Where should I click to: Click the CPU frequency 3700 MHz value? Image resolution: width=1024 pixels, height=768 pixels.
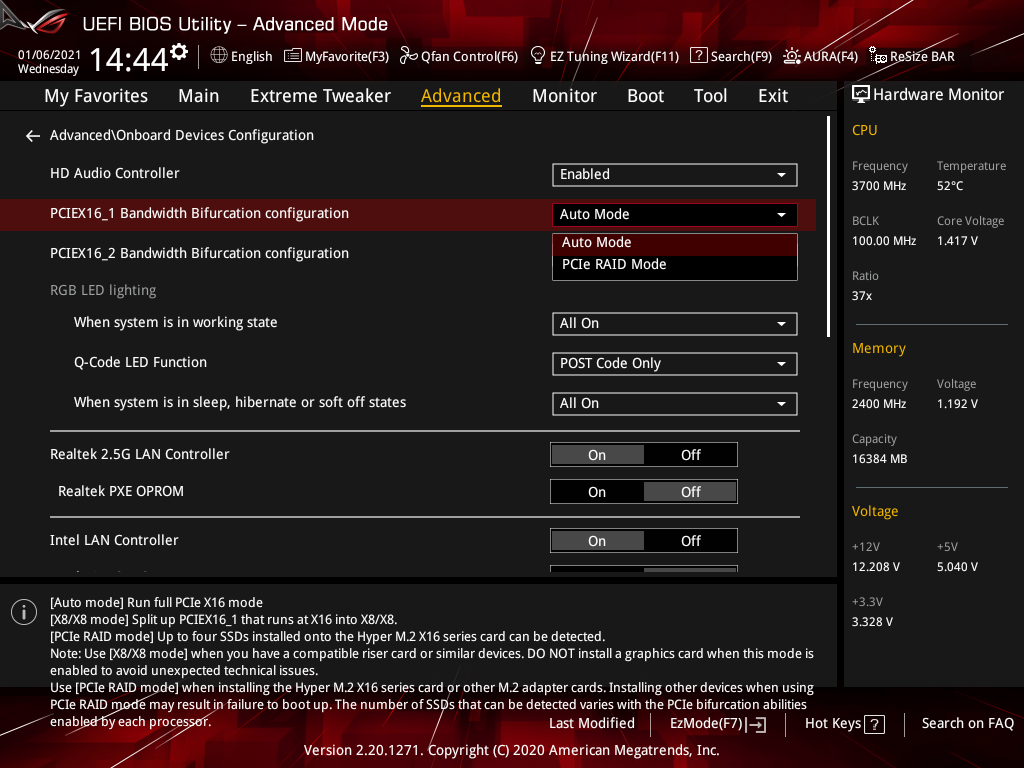pos(878,186)
